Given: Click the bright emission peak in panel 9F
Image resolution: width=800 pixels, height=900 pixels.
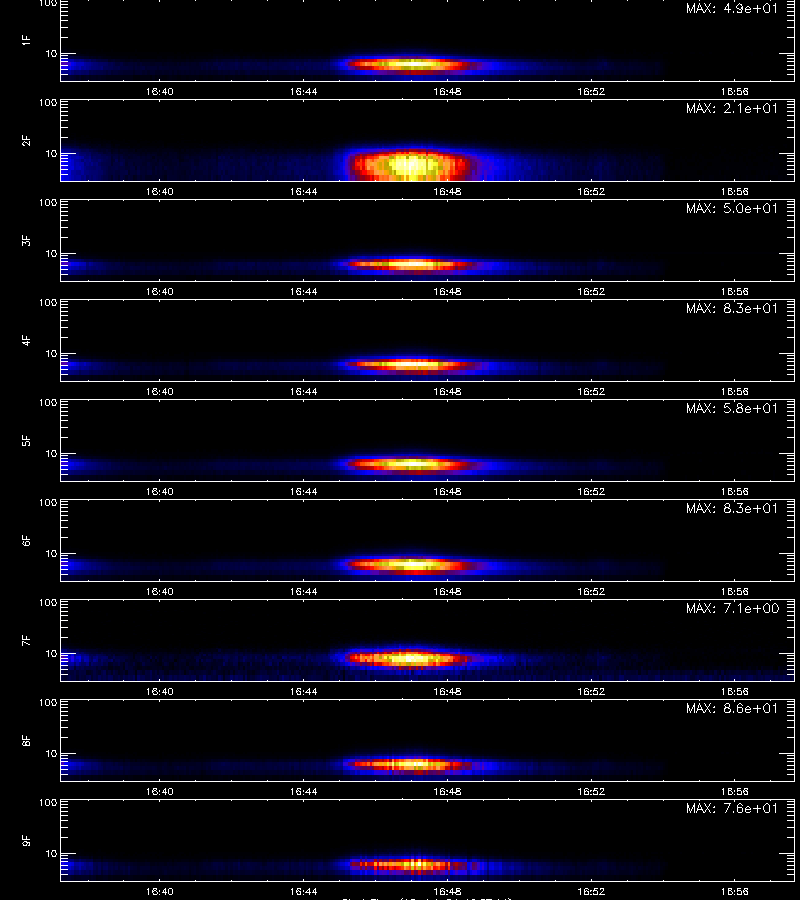Looking at the screenshot, I should point(413,864).
